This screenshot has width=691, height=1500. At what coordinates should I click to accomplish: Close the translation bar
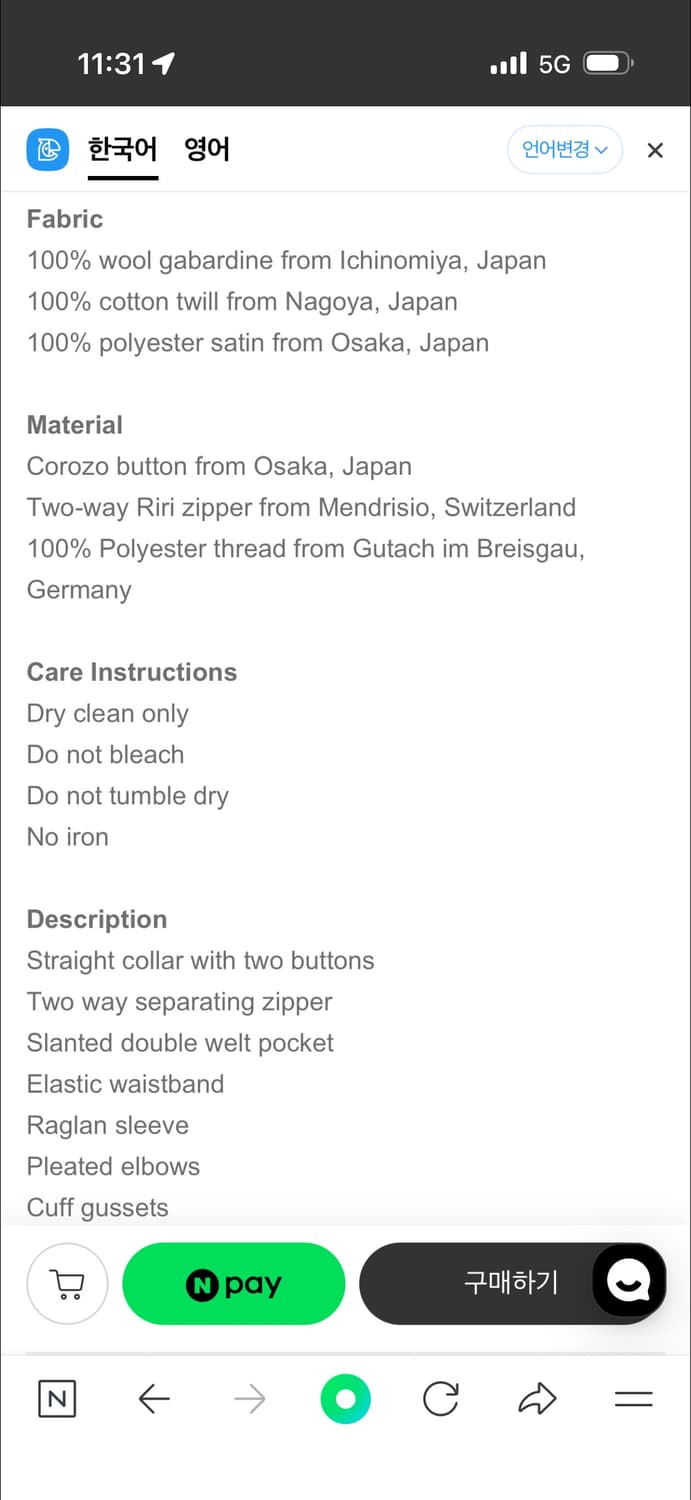pos(655,151)
